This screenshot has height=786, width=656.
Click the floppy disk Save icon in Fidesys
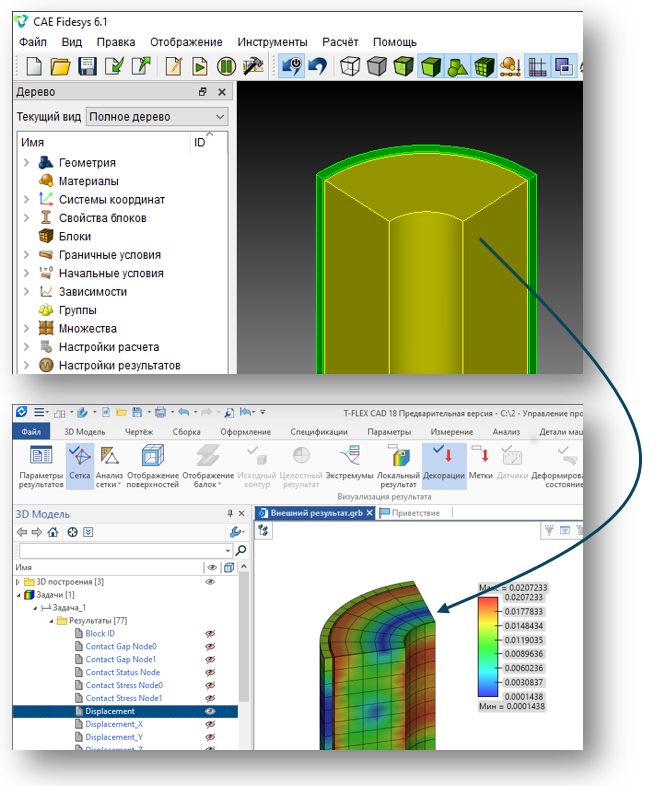click(x=87, y=66)
